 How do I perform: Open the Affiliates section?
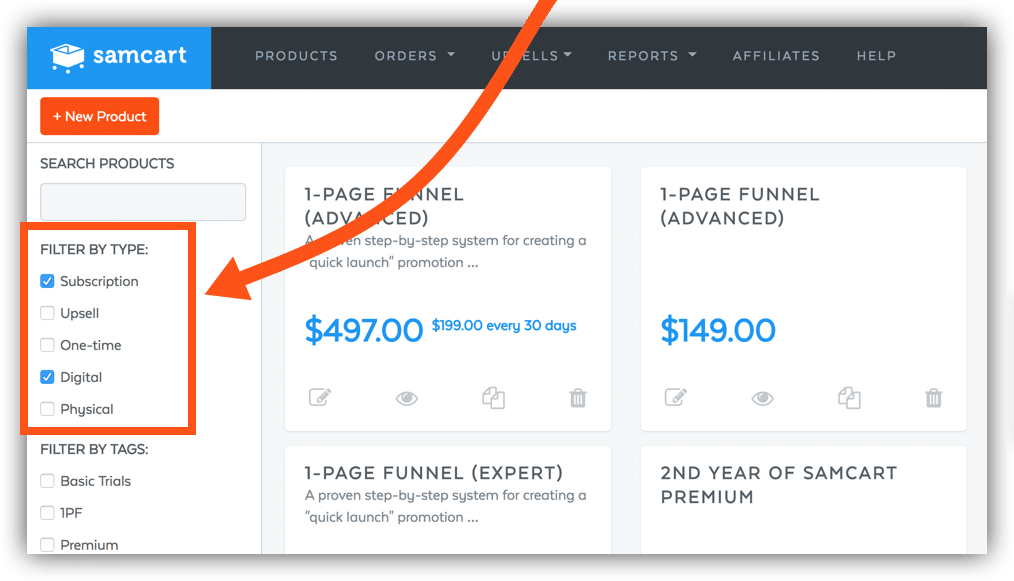(776, 56)
